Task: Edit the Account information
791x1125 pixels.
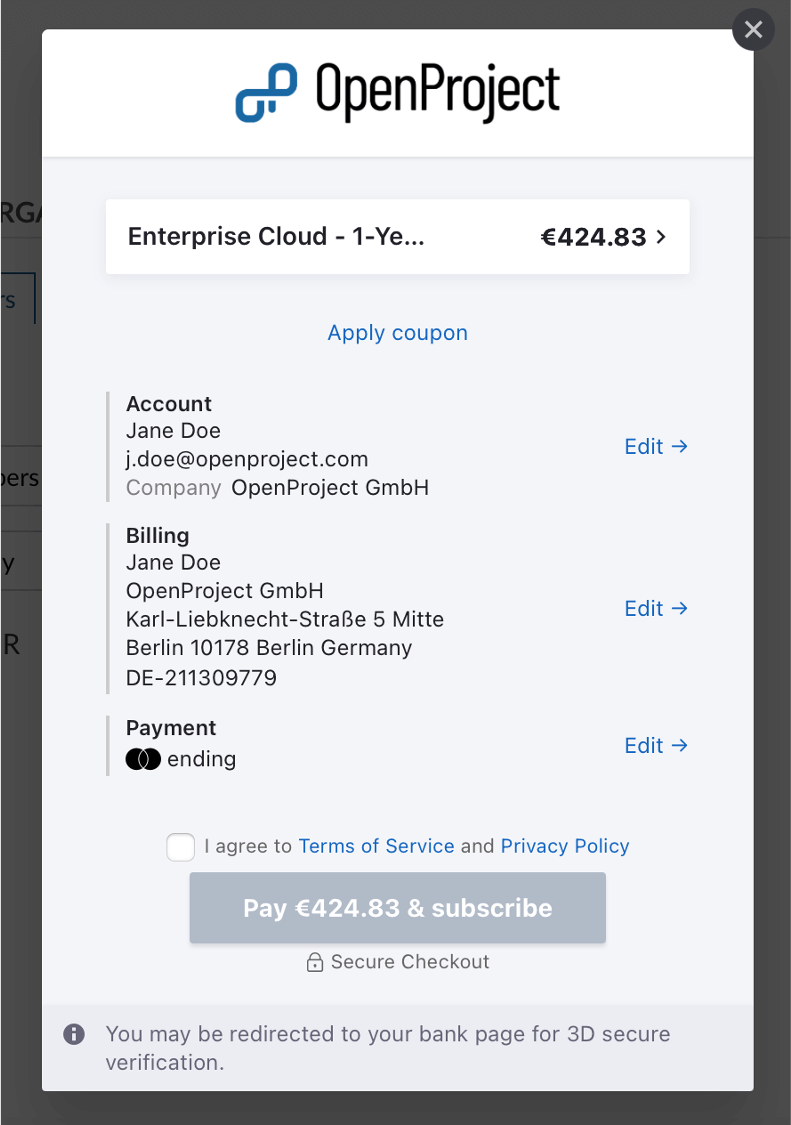Action: click(x=643, y=446)
